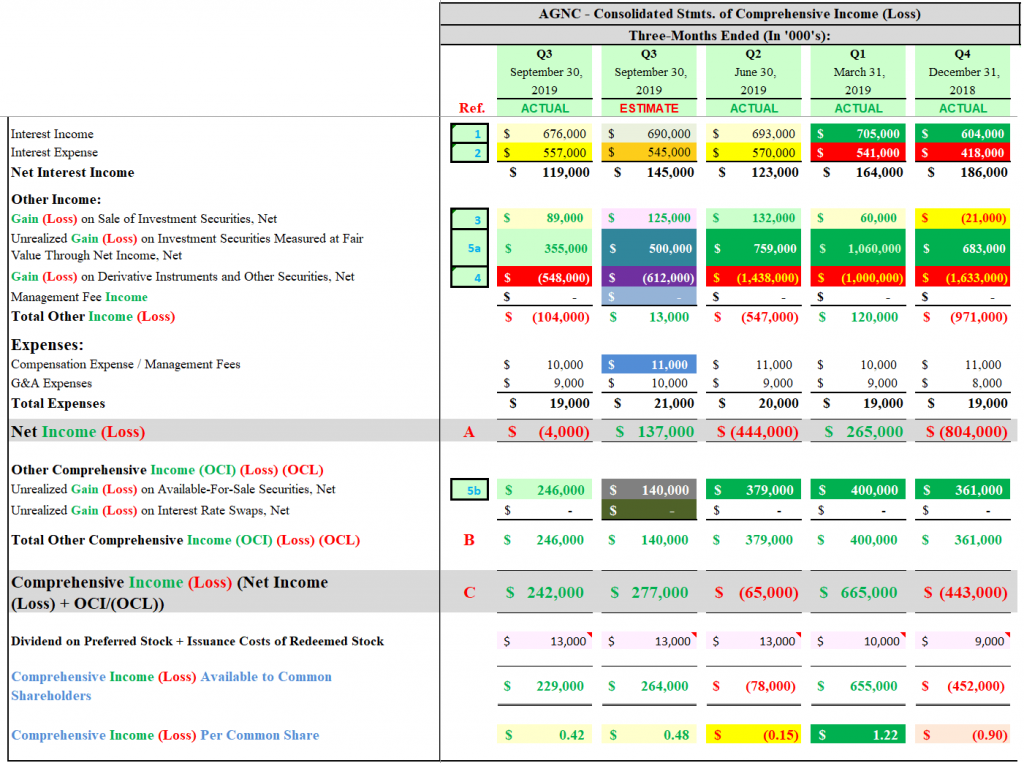Click reference box 5a for unrealized gain
This screenshot has height=763, width=1024.
tap(470, 247)
